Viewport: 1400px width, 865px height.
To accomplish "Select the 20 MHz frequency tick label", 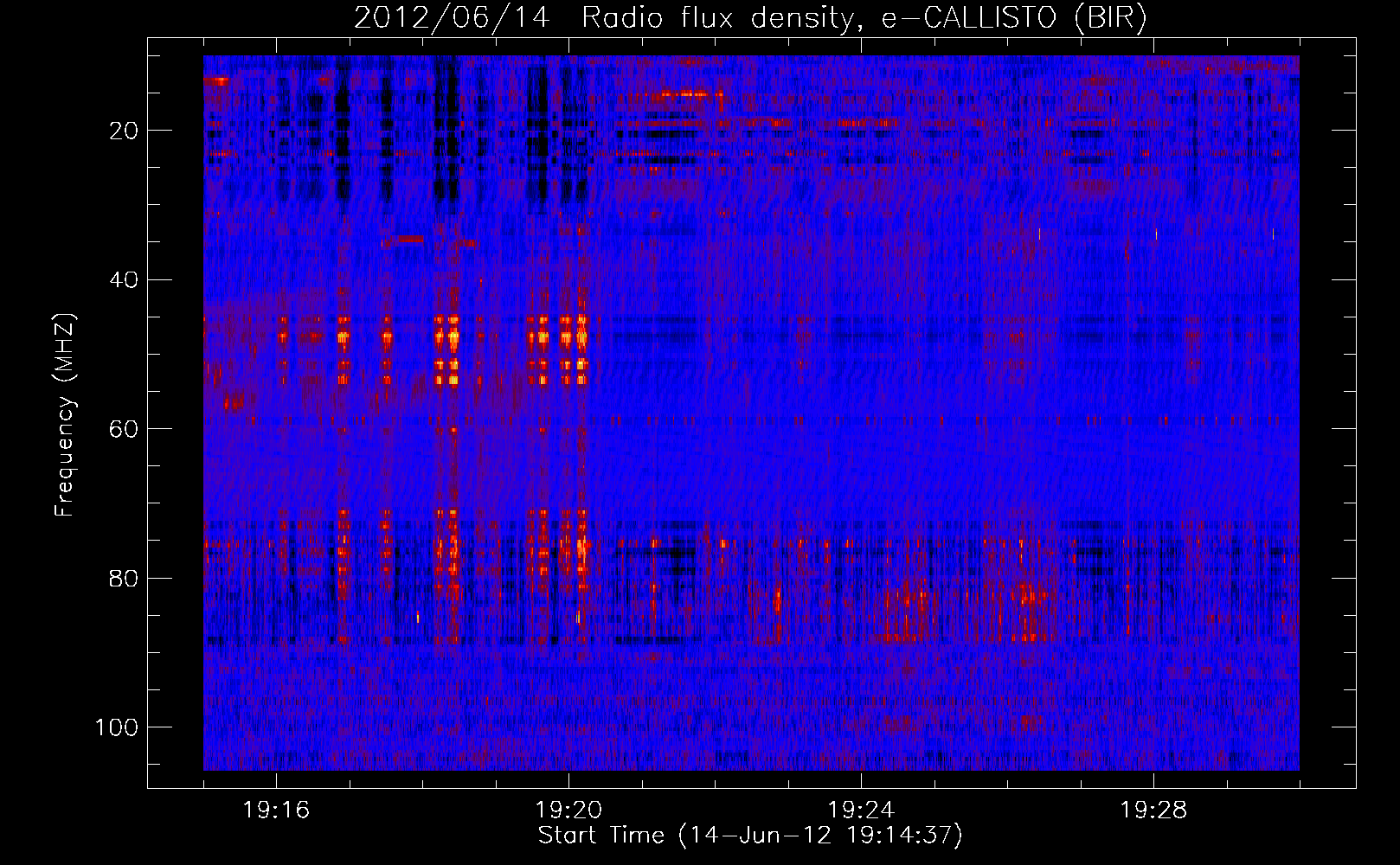I will coord(125,131).
